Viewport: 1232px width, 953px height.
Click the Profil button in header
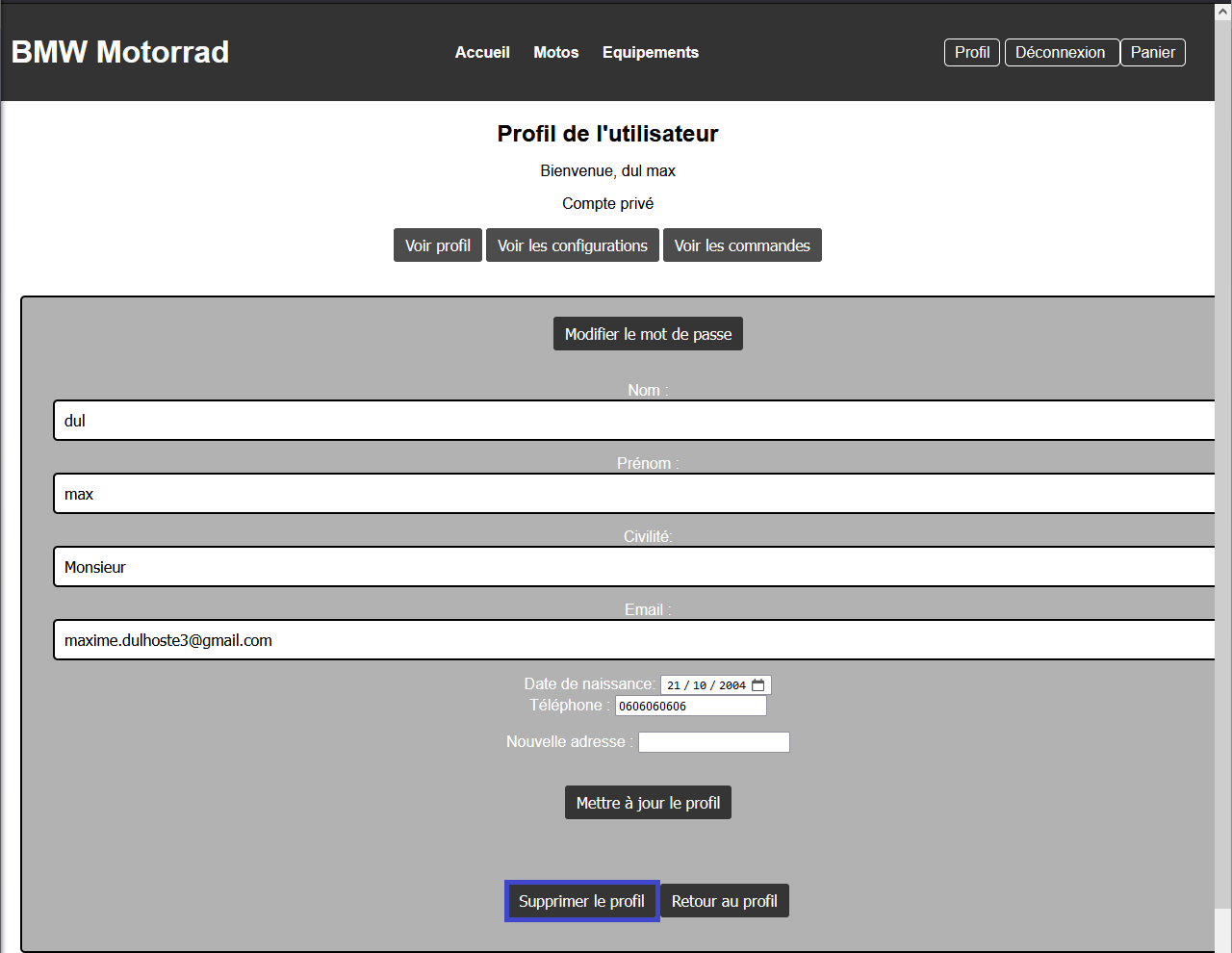(x=972, y=52)
